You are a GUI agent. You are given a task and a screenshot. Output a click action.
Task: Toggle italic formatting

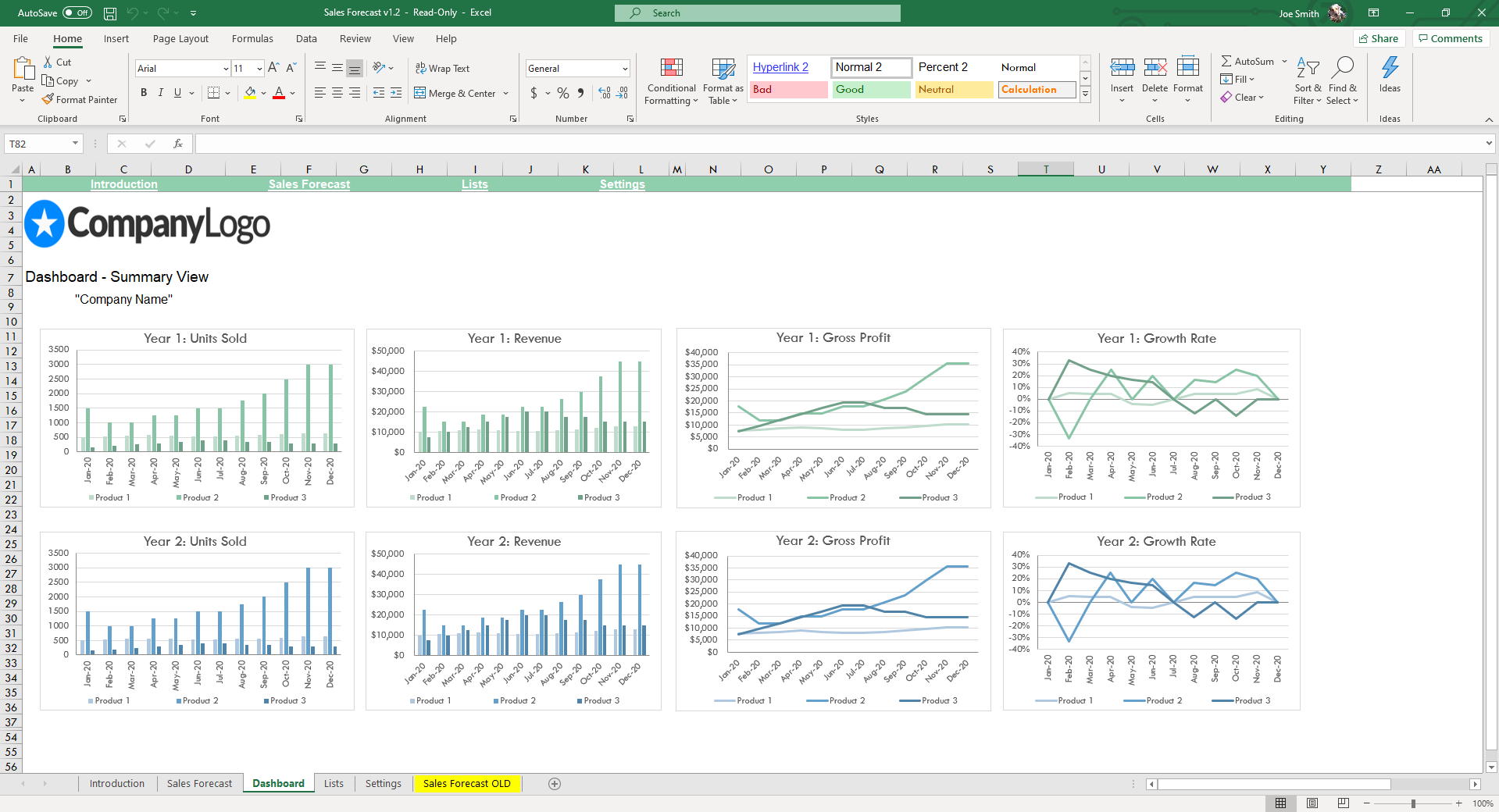[x=160, y=92]
